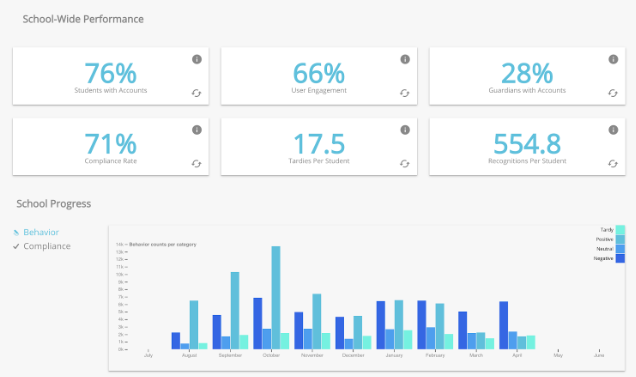The width and height of the screenshot is (636, 377).
Task: Click the October axis label
Action: coord(271,355)
